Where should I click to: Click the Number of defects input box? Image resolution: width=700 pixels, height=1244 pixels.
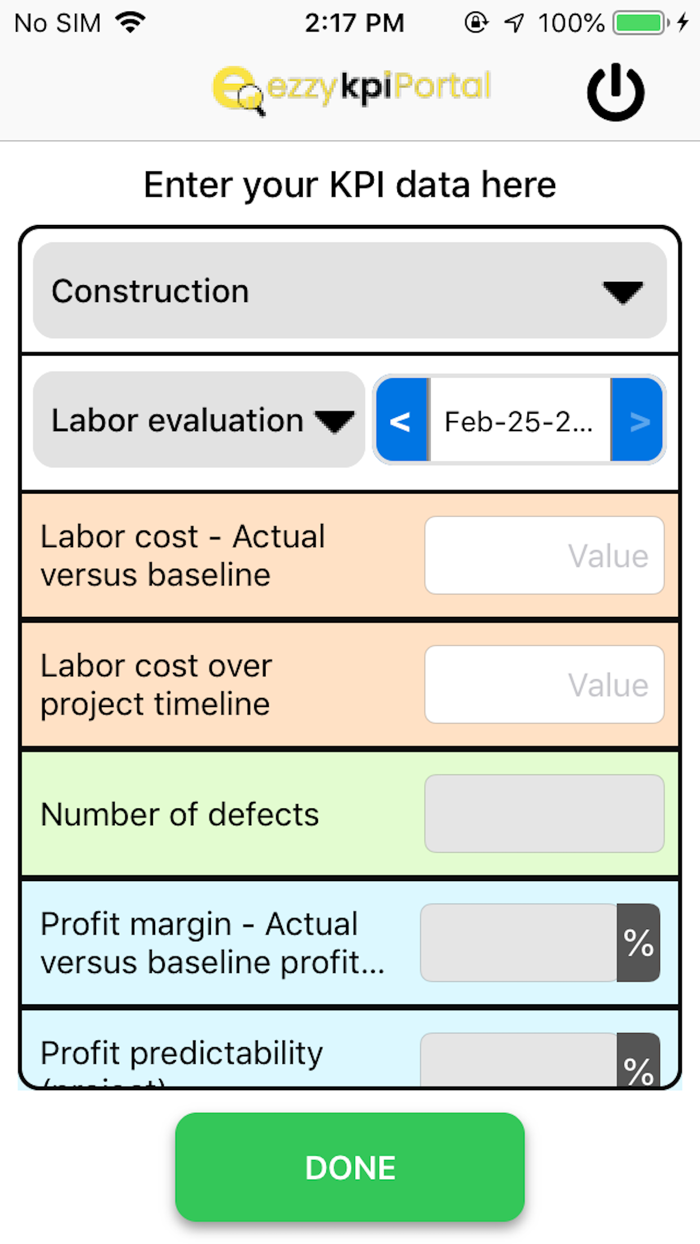coord(544,814)
